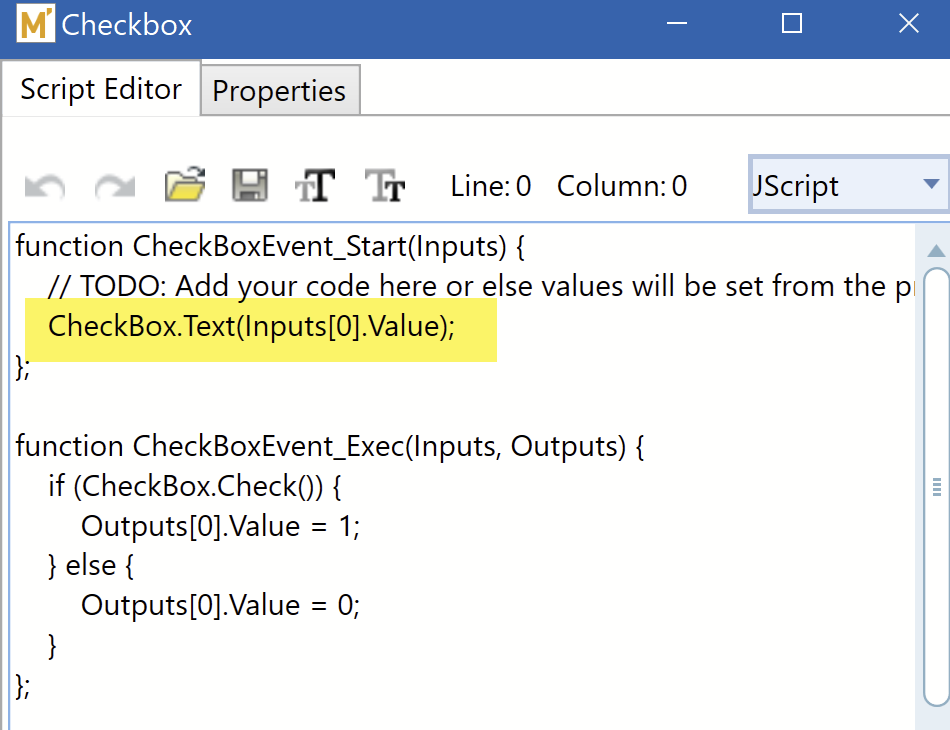Viewport: 950px width, 730px height.
Task: Click the vertical scrollbar thumb
Action: [x=936, y=485]
